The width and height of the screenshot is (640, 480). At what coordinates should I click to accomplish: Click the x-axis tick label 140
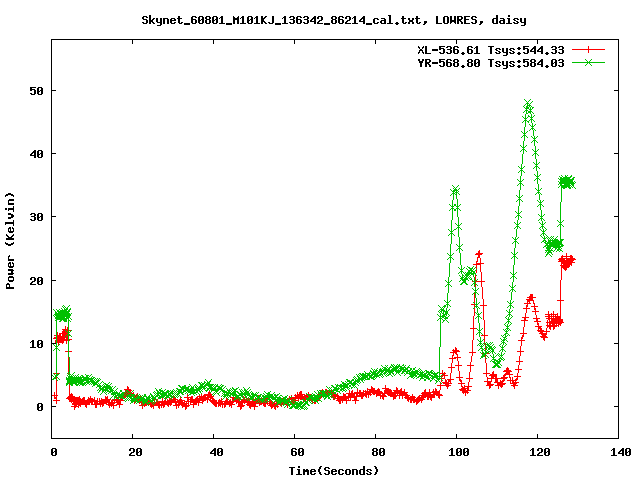tap(620, 452)
